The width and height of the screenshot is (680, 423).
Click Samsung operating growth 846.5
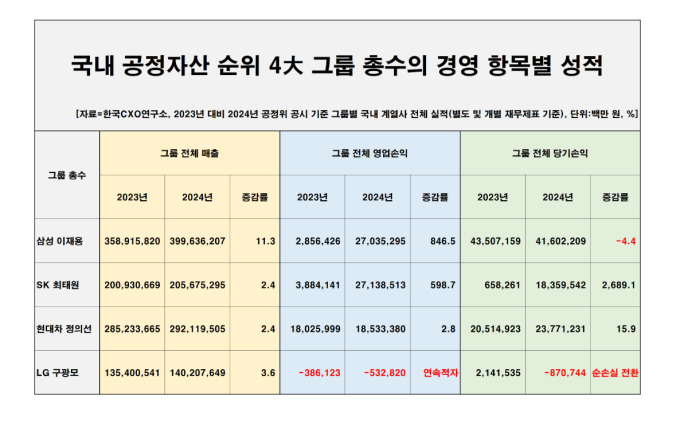[x=443, y=241]
